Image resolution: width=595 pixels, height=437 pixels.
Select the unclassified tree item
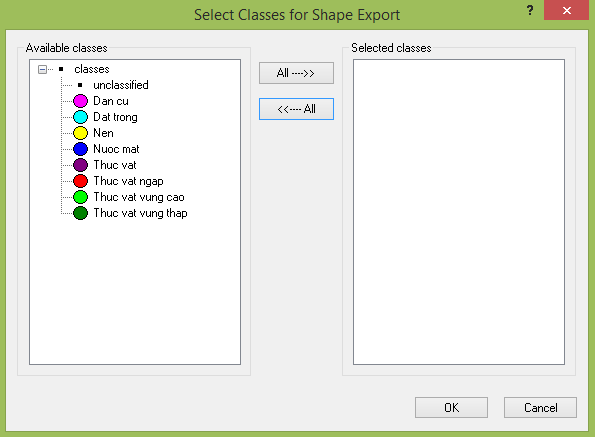click(x=121, y=85)
